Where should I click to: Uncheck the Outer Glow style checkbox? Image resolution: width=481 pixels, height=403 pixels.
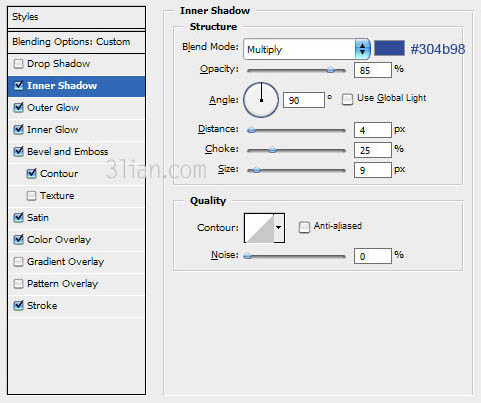(x=18, y=108)
